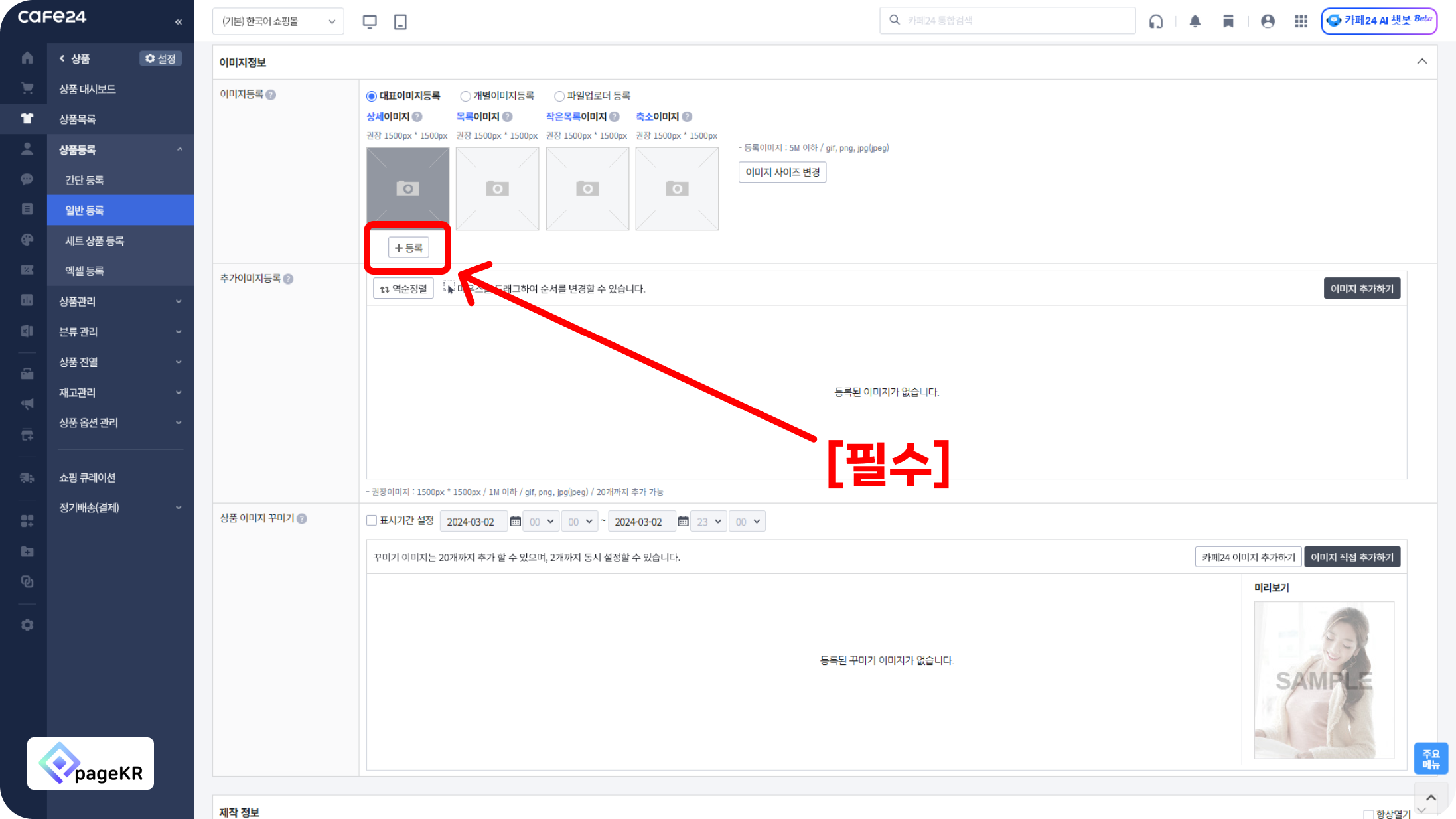Open the 한국어 쇼핑몰 language dropdown
This screenshot has width=1456, height=819.
[x=278, y=21]
